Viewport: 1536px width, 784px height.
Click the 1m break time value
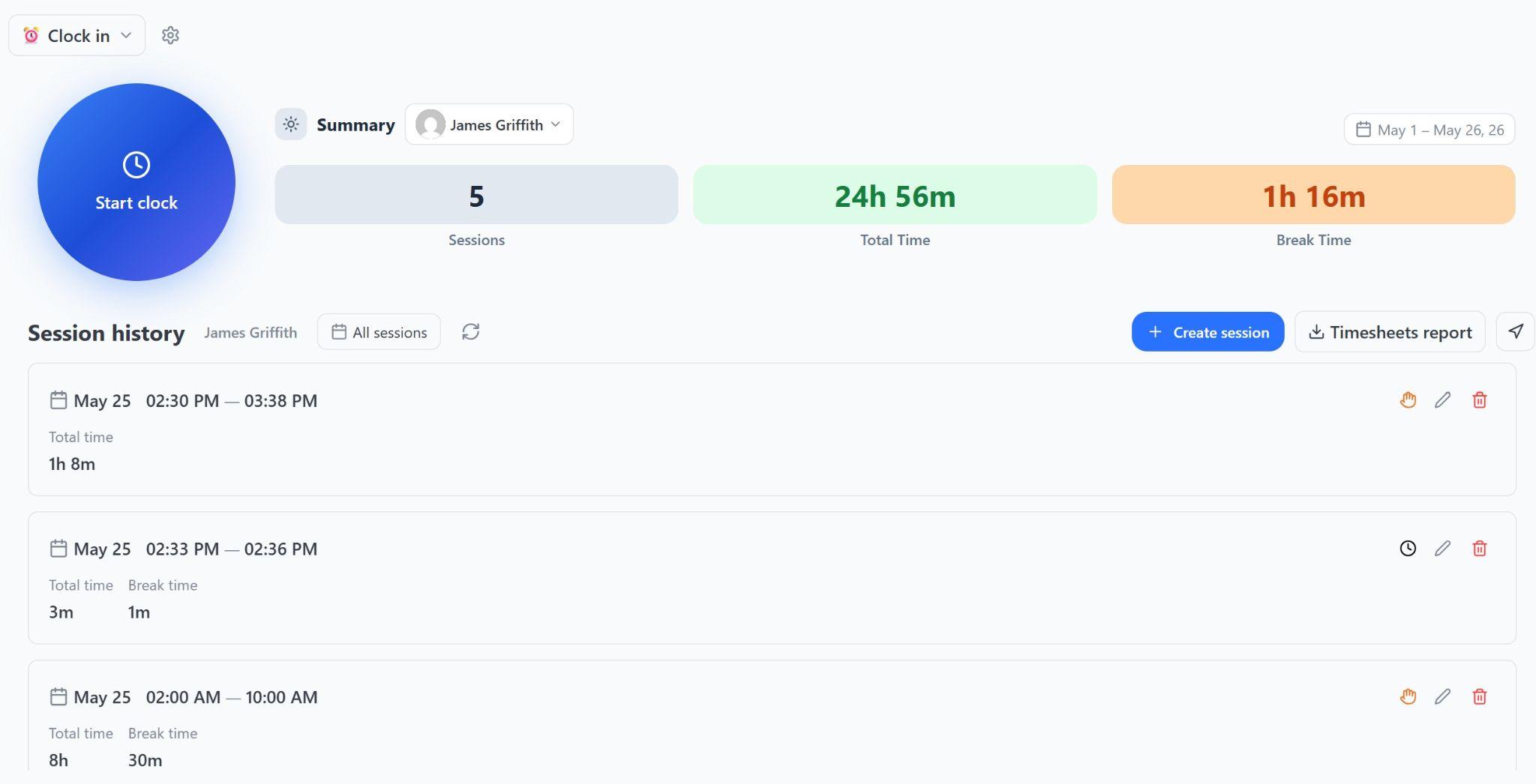(139, 612)
